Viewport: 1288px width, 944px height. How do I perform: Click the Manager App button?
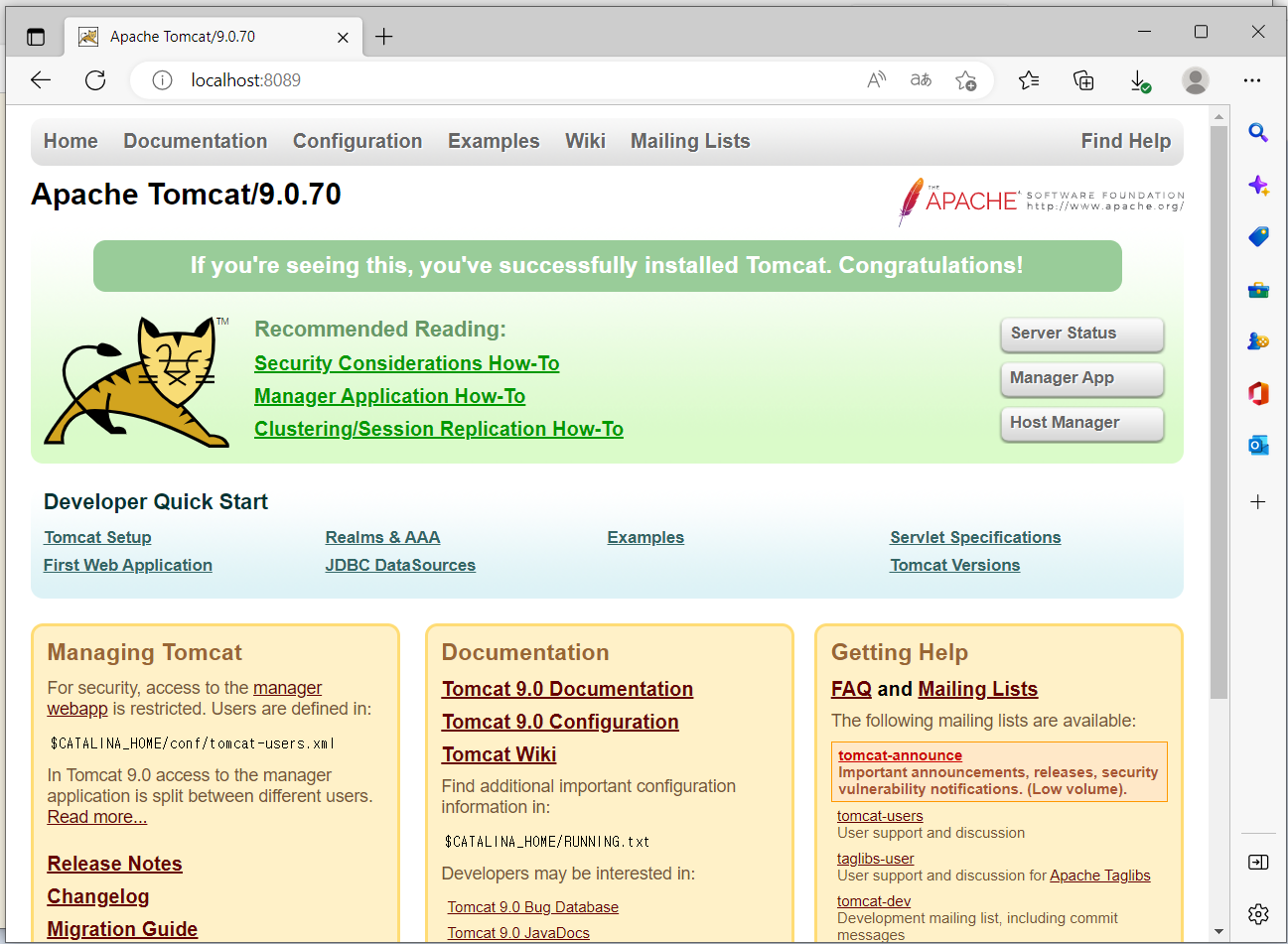(1081, 379)
